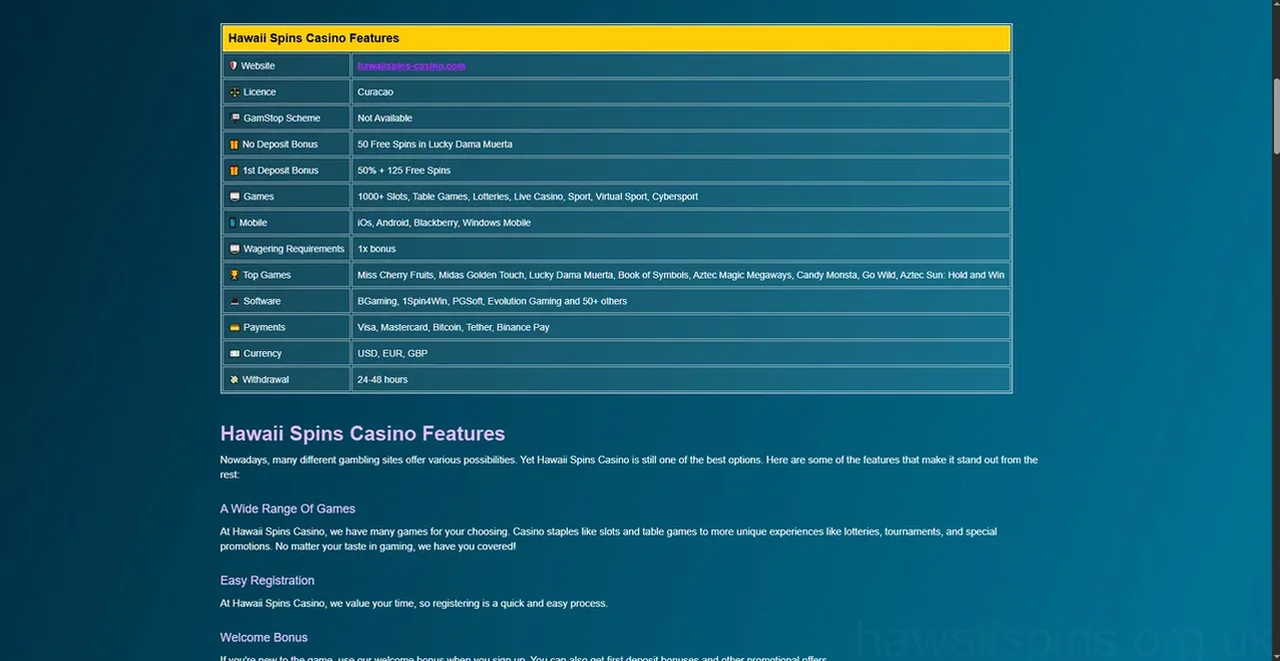The image size is (1280, 661).
Task: Click the card icon beside Payments
Action: pyautogui.click(x=234, y=327)
